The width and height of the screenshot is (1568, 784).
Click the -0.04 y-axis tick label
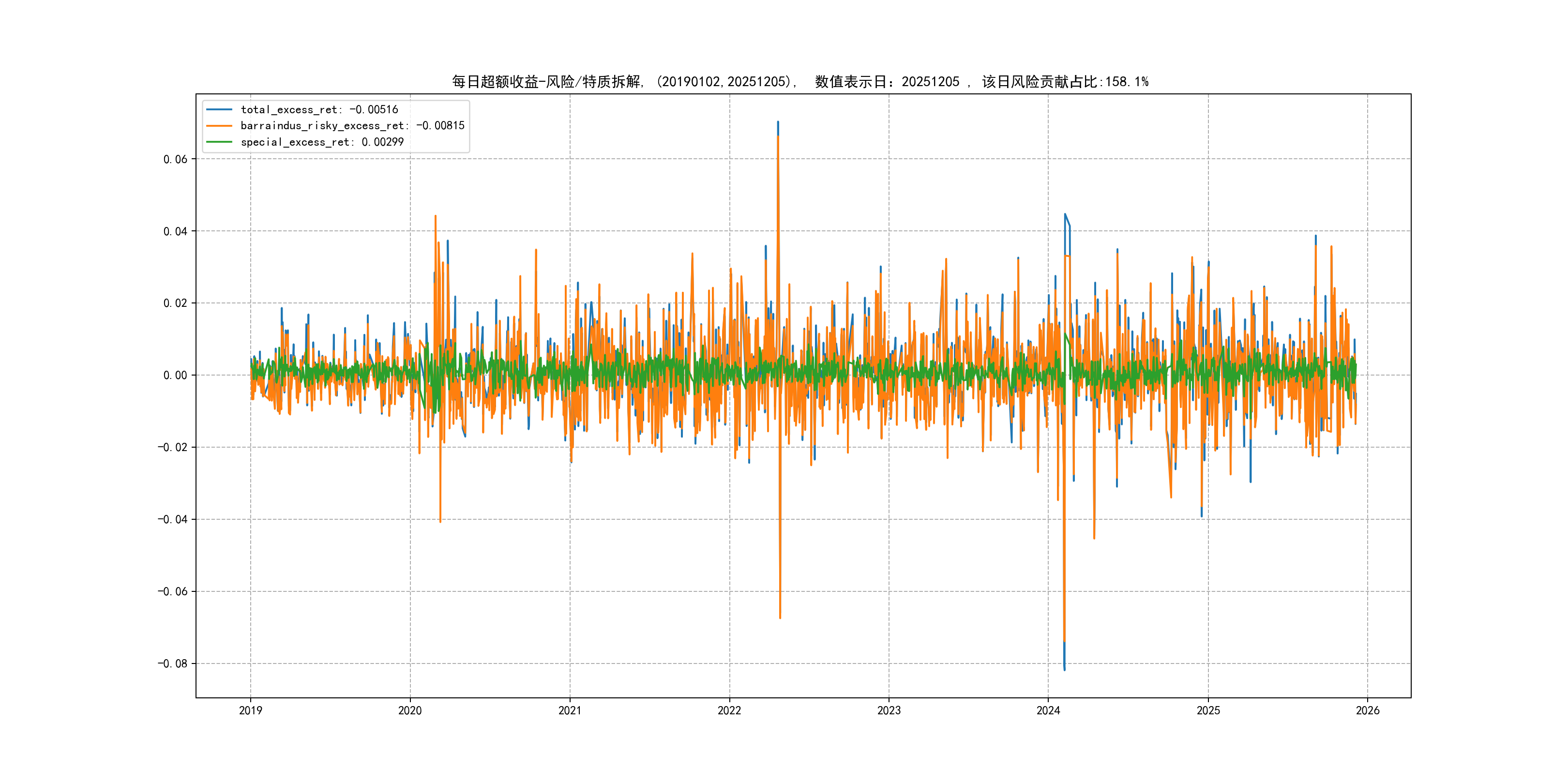172,519
